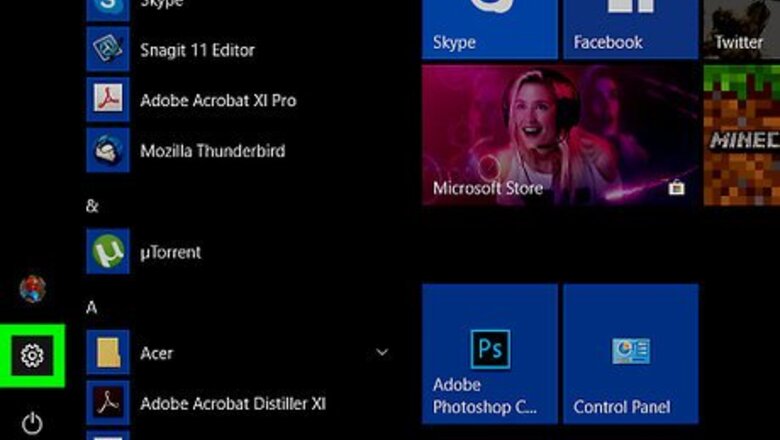Click the Acer folder icon
Image resolution: width=780 pixels, height=440 pixels.
coord(108,352)
